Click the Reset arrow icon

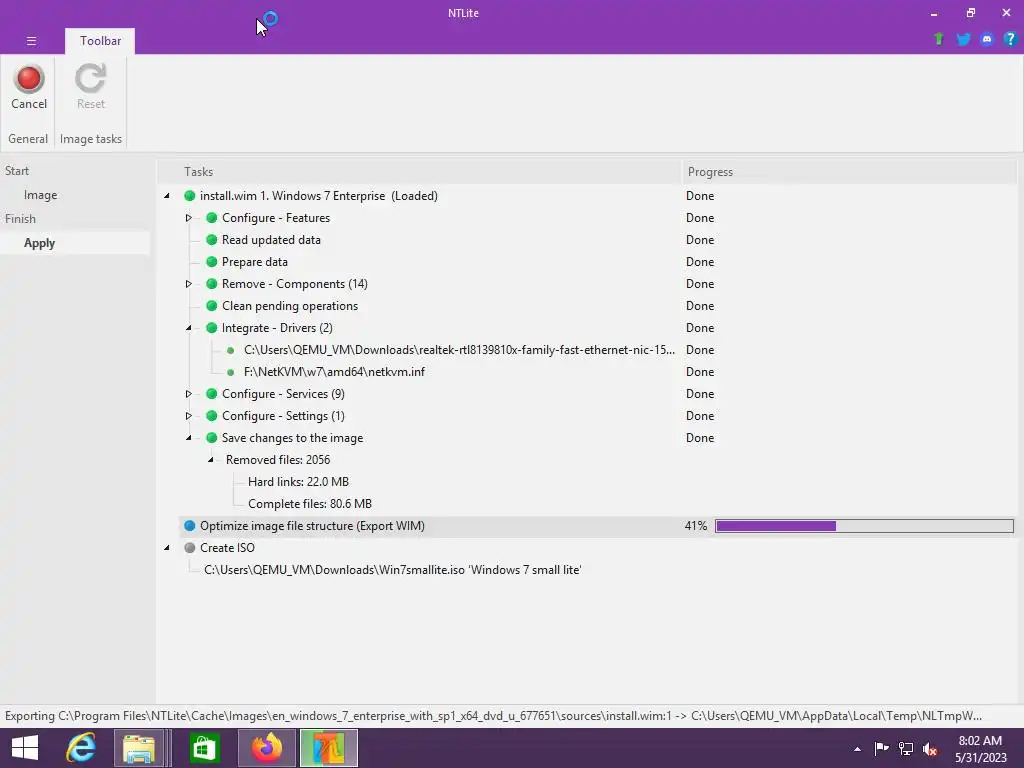point(90,78)
